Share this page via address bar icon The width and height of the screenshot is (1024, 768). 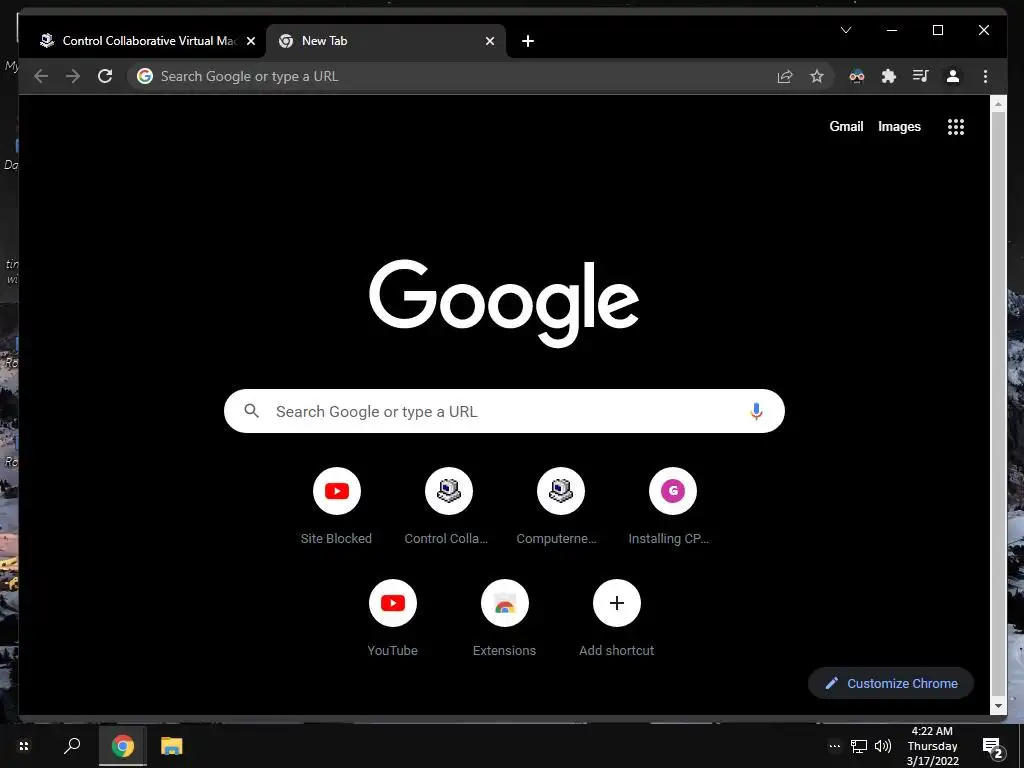coord(785,76)
